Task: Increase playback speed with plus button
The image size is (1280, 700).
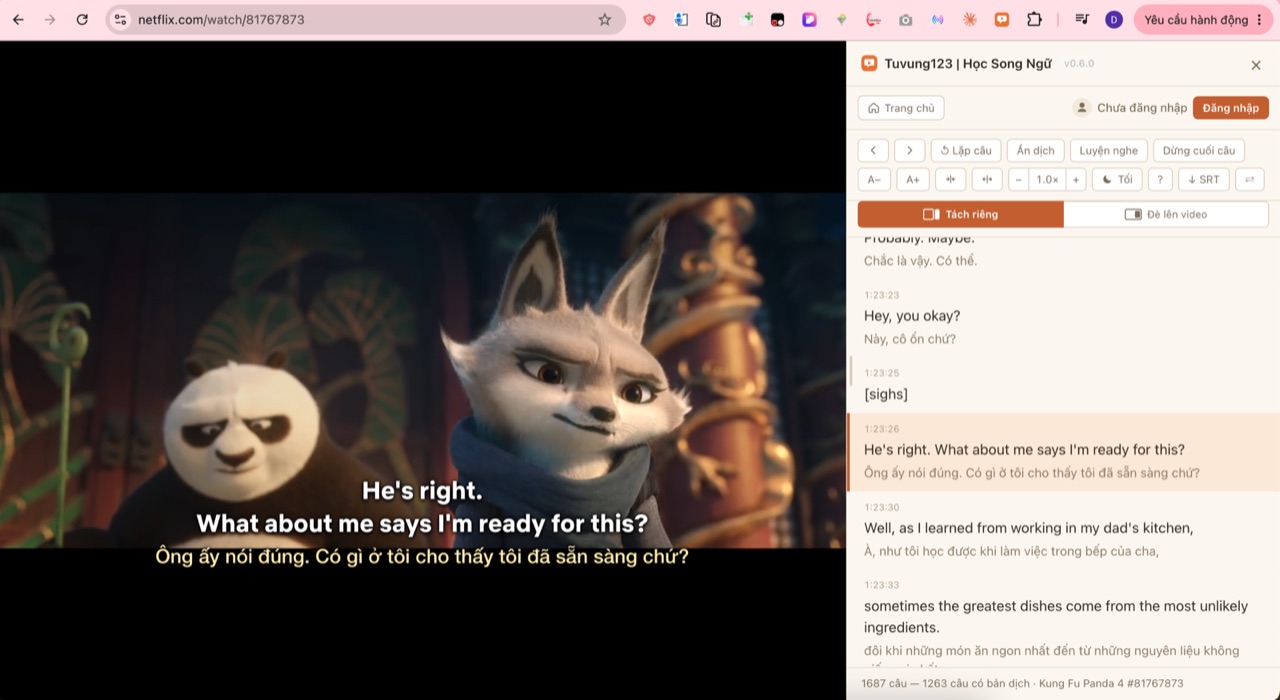Action: coord(1076,179)
